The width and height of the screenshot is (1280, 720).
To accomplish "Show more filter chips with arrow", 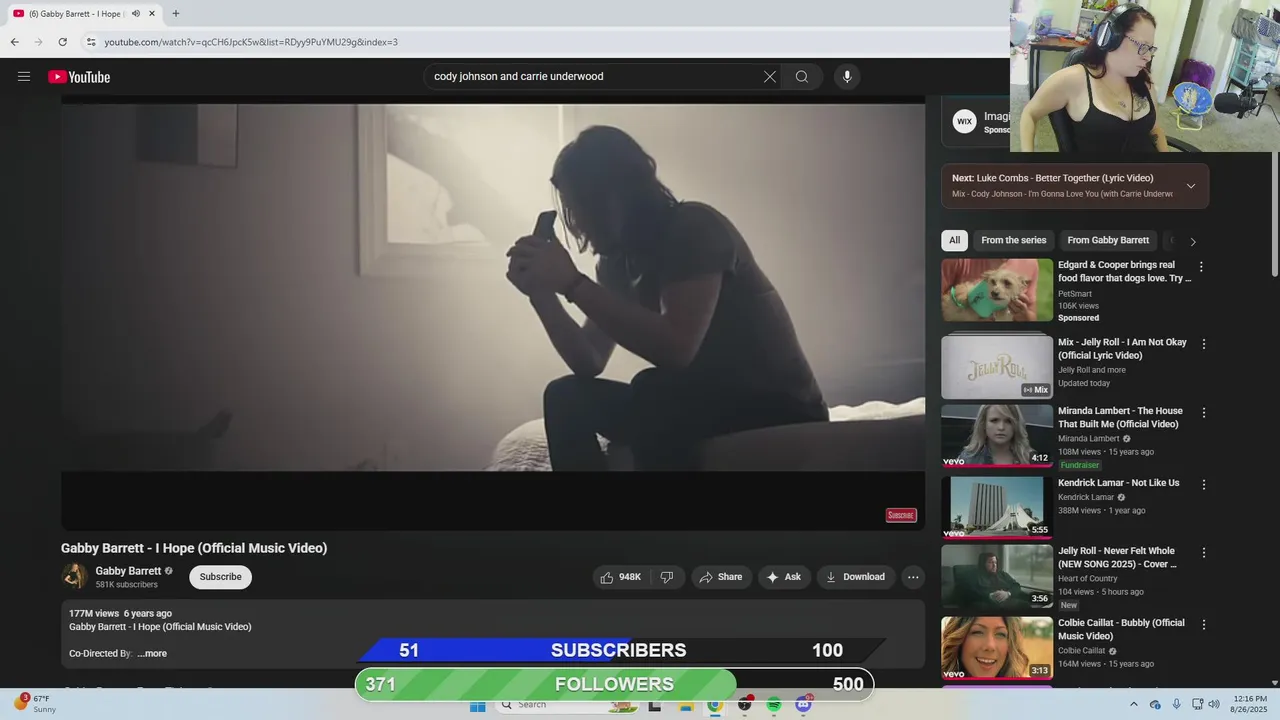I will coord(1192,241).
